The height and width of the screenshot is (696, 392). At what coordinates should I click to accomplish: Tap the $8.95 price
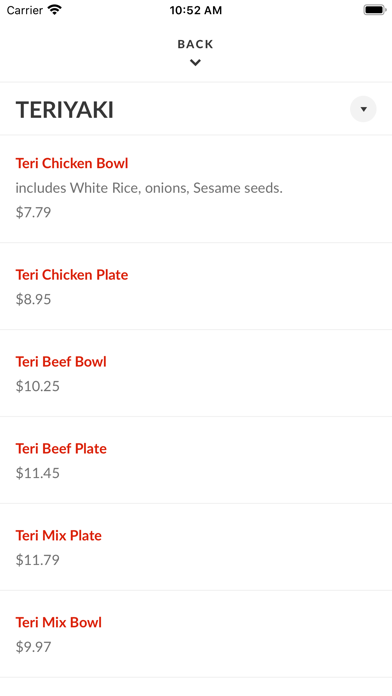click(x=33, y=299)
